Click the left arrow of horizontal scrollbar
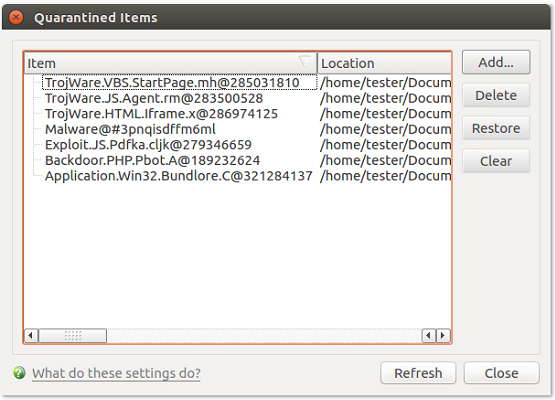The height and width of the screenshot is (400, 555). pyautogui.click(x=31, y=335)
